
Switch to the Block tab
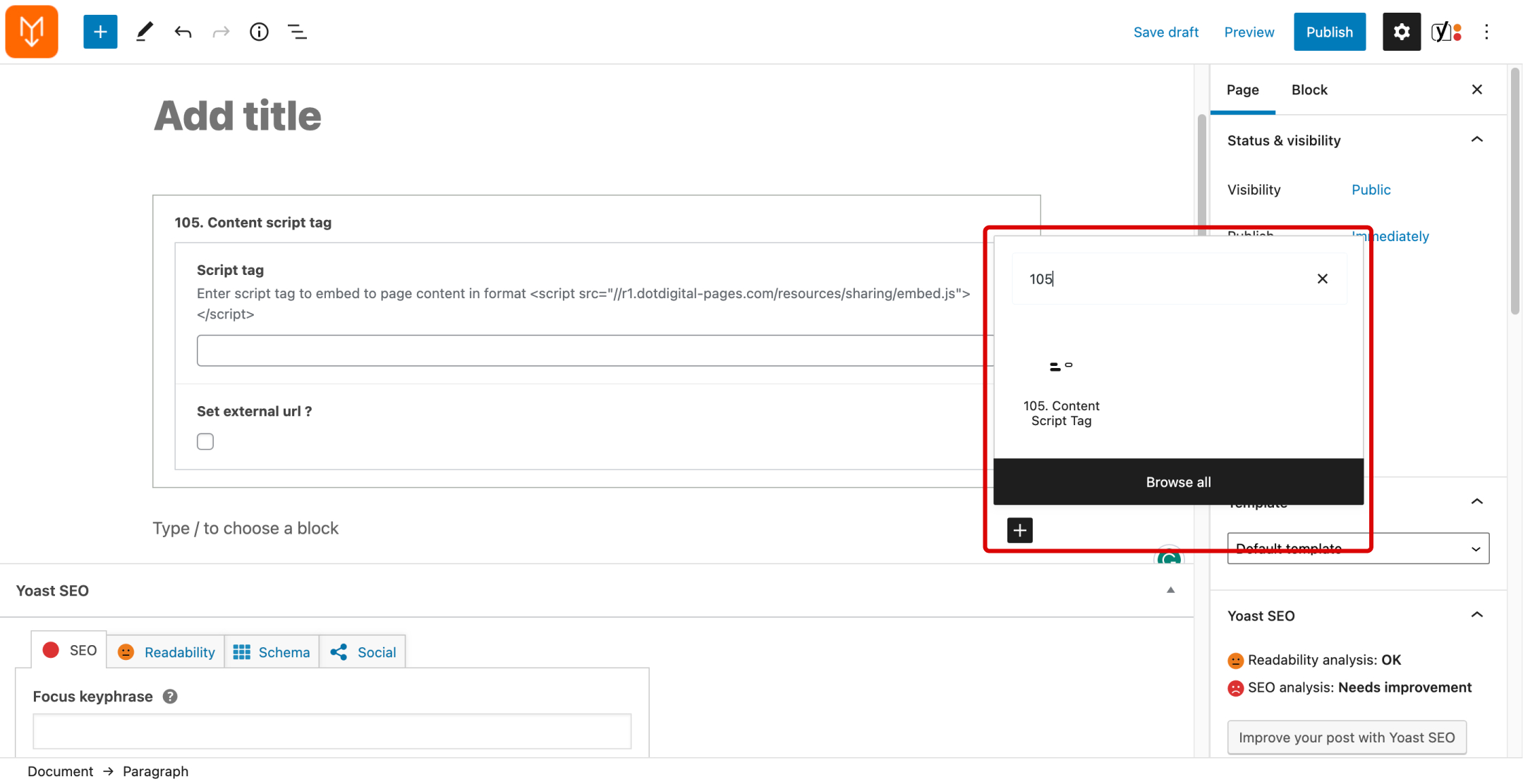click(1309, 90)
